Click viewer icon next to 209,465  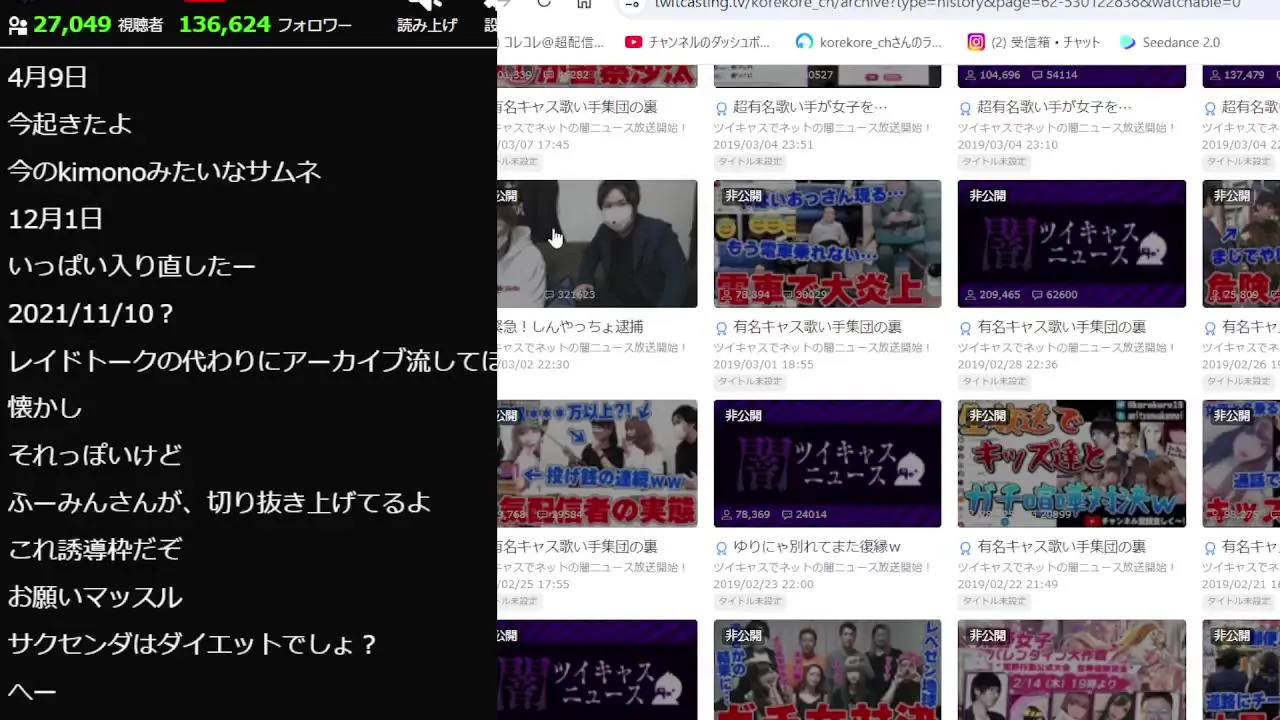pos(971,295)
